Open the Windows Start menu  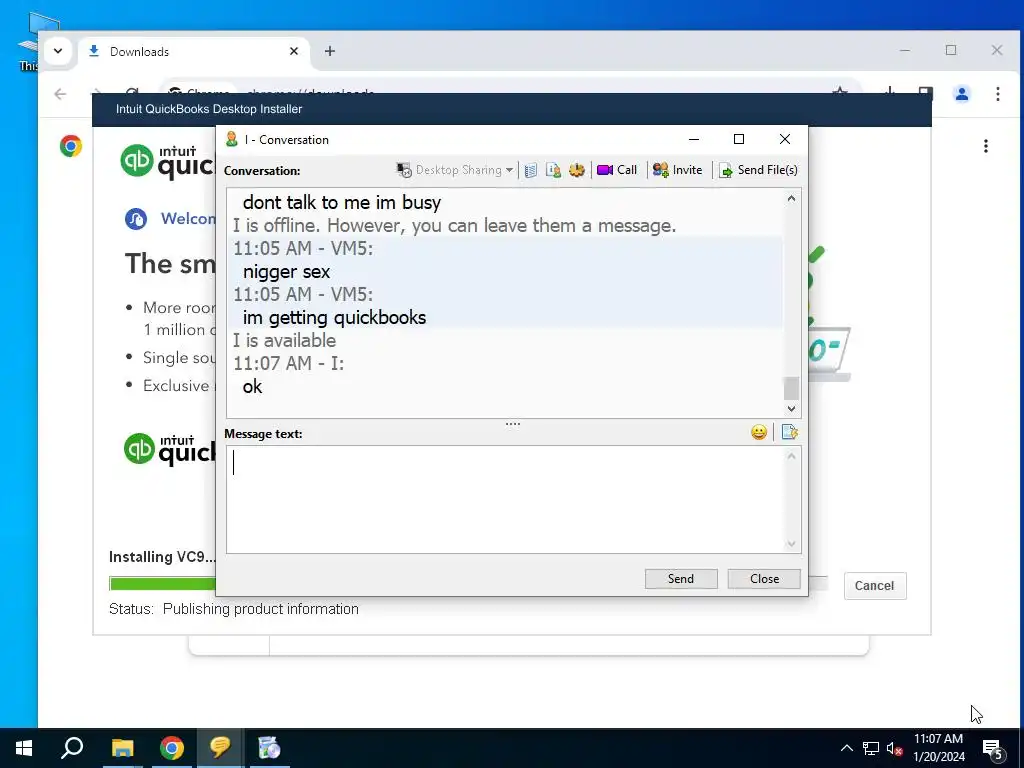[x=24, y=748]
